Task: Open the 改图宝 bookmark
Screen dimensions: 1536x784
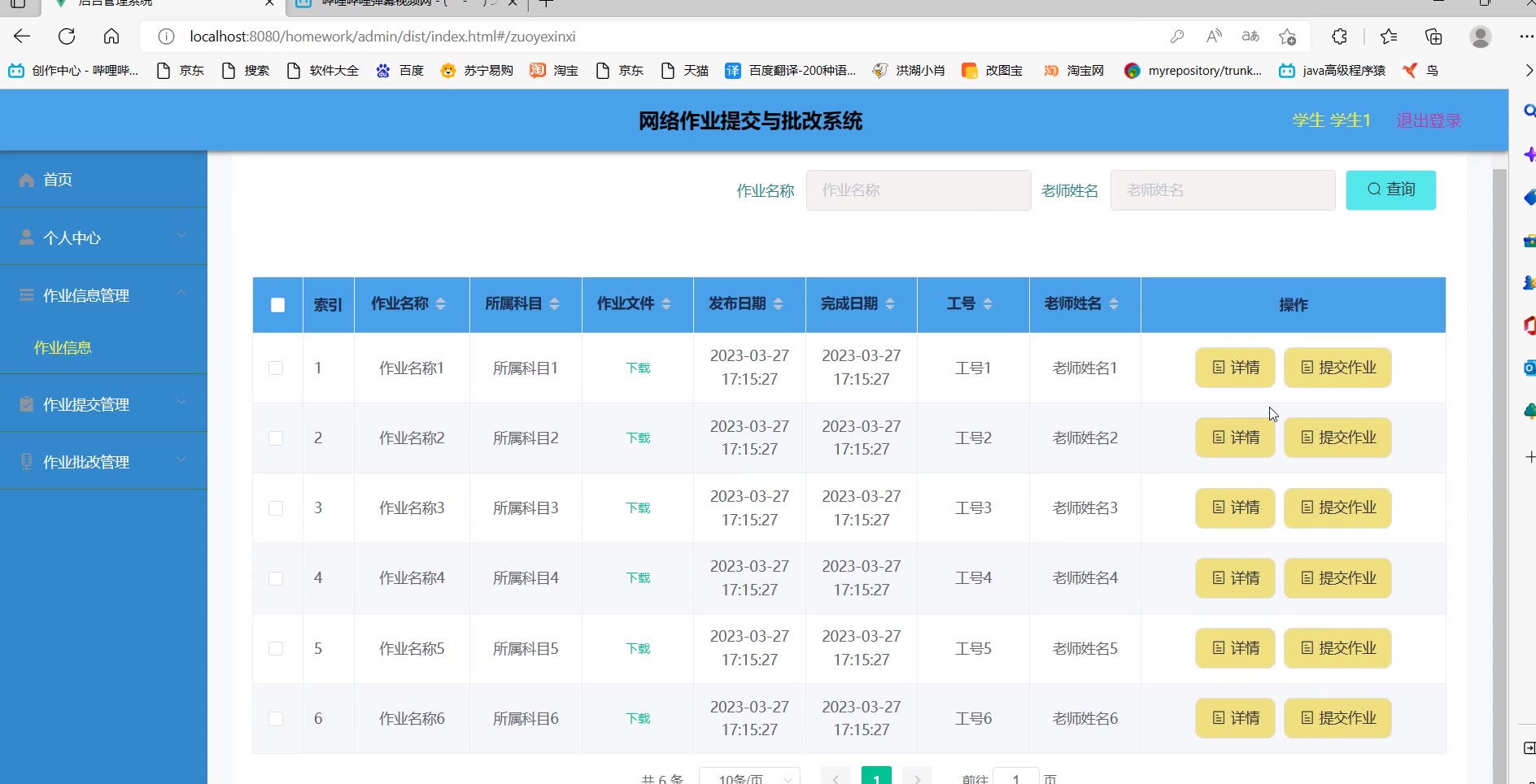Action: tap(992, 71)
